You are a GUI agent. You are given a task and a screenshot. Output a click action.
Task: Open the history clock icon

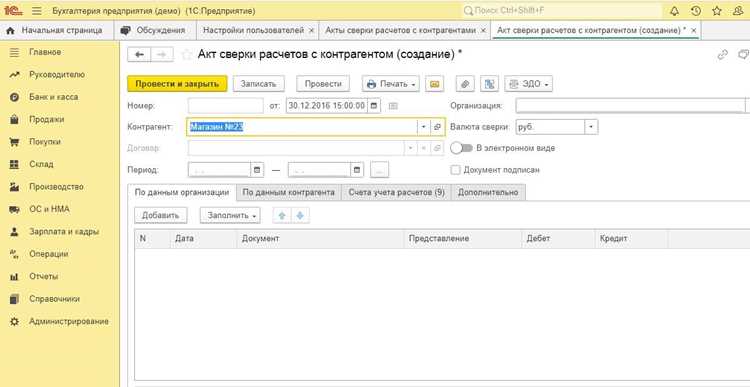click(696, 11)
